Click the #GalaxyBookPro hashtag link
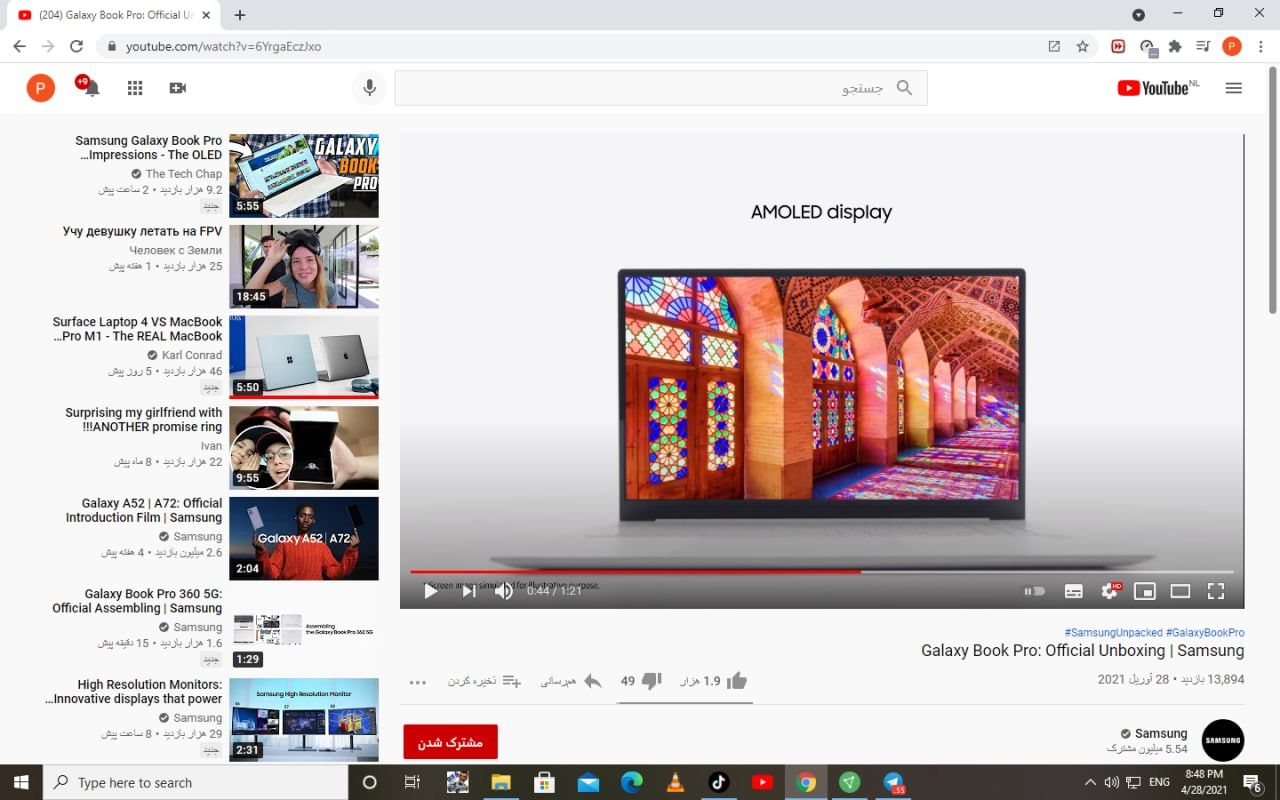This screenshot has width=1280, height=800. (x=1205, y=633)
